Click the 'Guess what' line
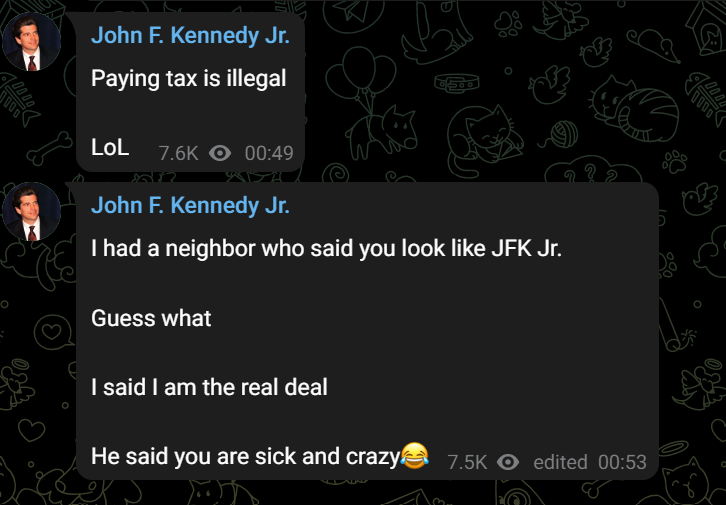This screenshot has height=505, width=726. click(x=151, y=318)
